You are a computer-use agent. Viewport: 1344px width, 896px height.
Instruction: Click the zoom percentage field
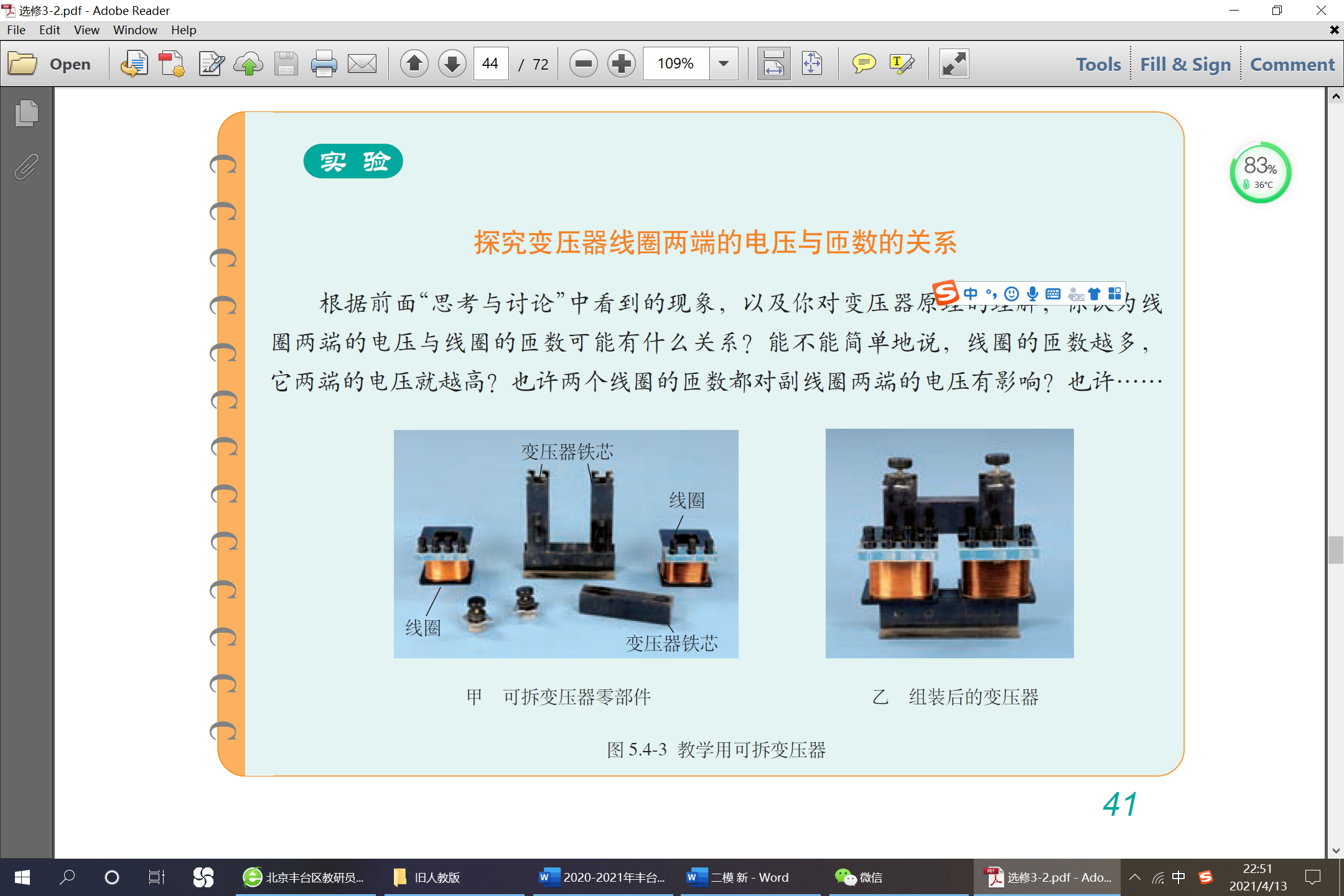pyautogui.click(x=676, y=63)
